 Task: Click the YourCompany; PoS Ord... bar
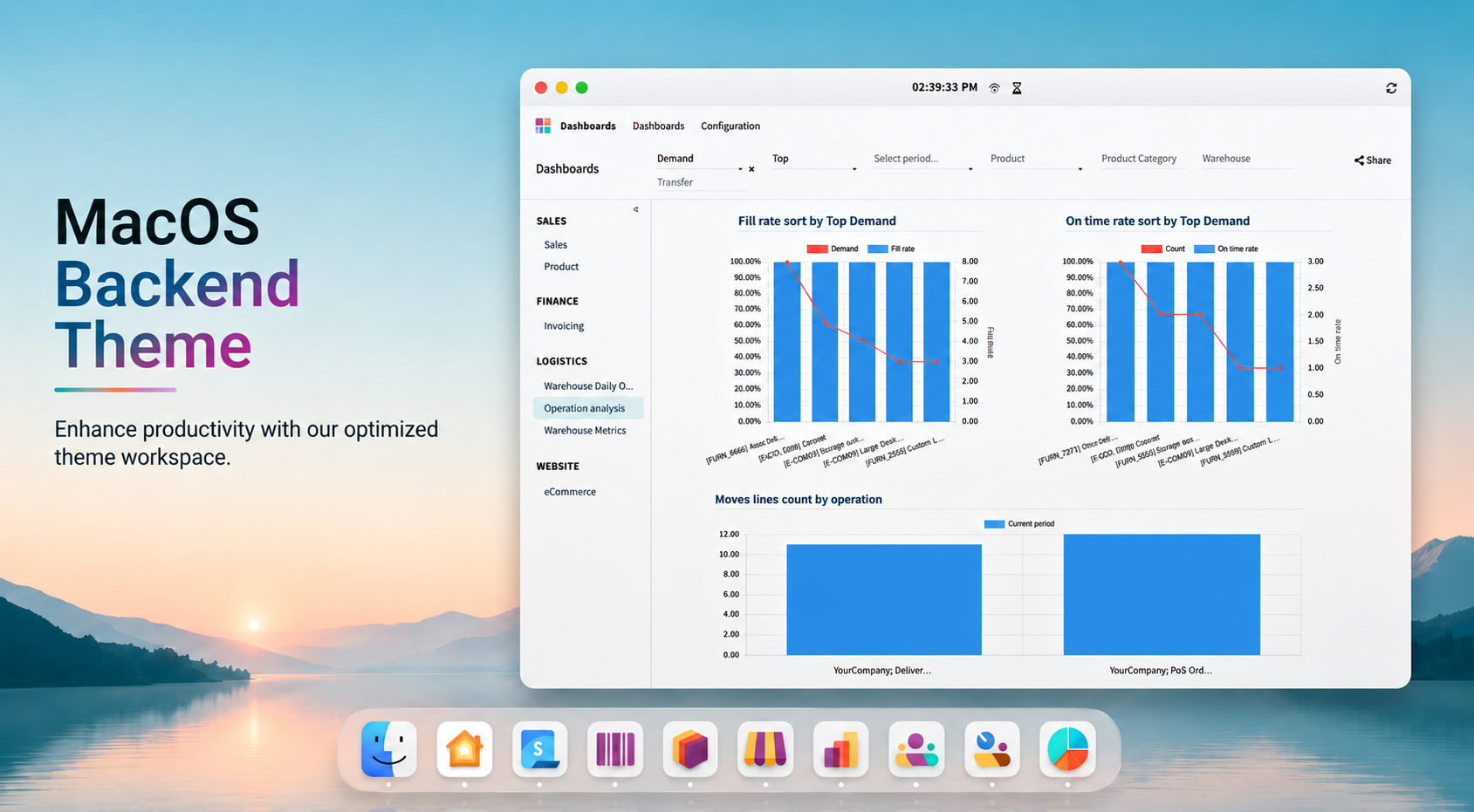coord(1162,594)
